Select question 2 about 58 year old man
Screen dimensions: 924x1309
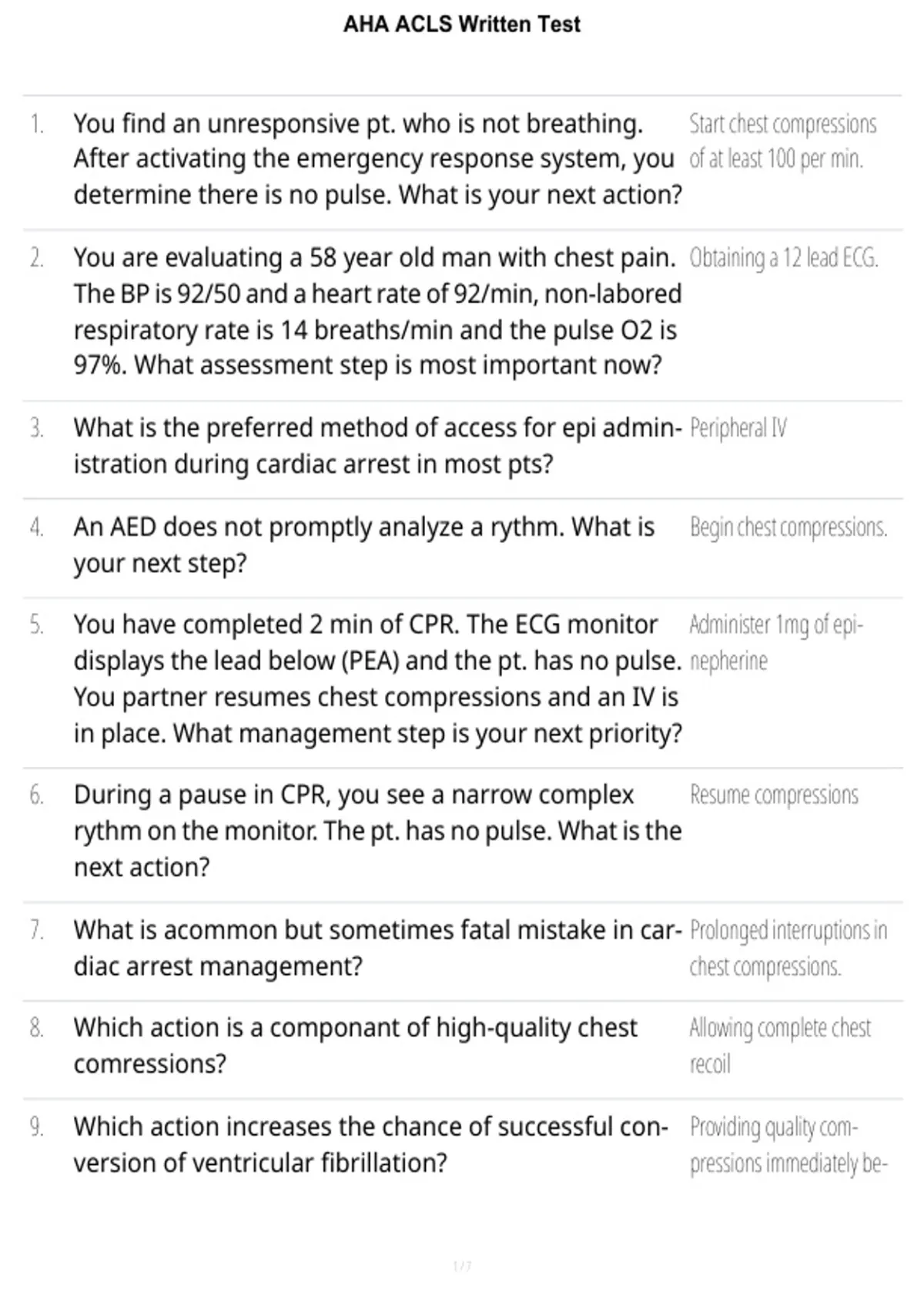pyautogui.click(x=377, y=311)
